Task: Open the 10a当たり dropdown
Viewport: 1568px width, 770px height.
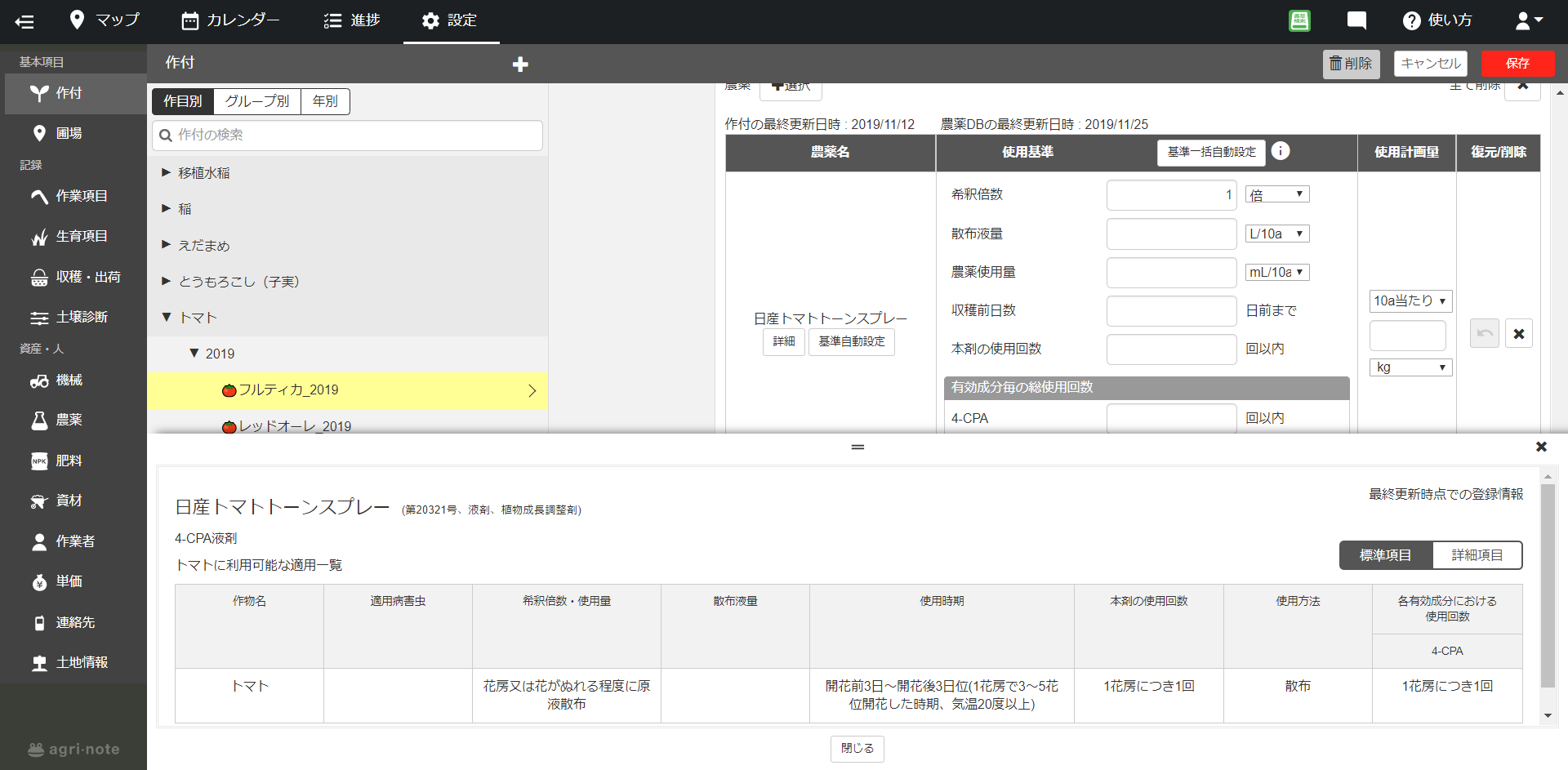Action: [x=1410, y=300]
